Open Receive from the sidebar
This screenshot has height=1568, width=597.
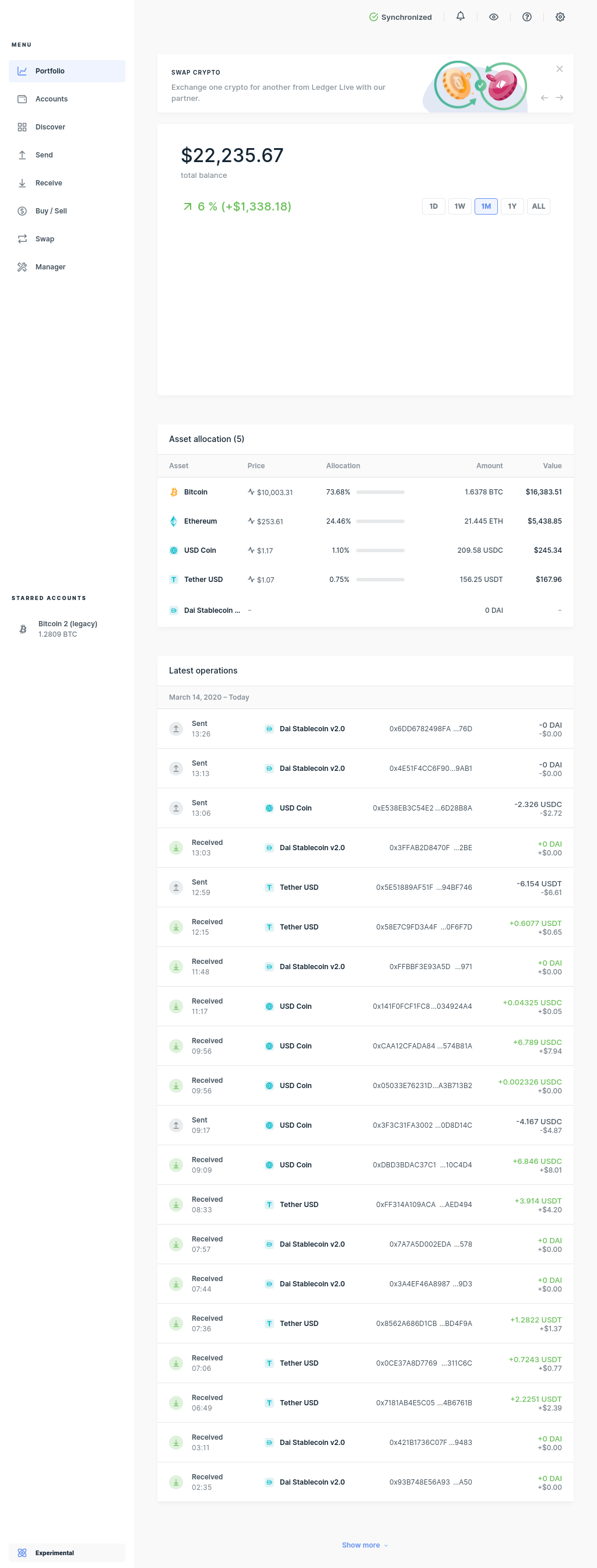click(x=67, y=183)
